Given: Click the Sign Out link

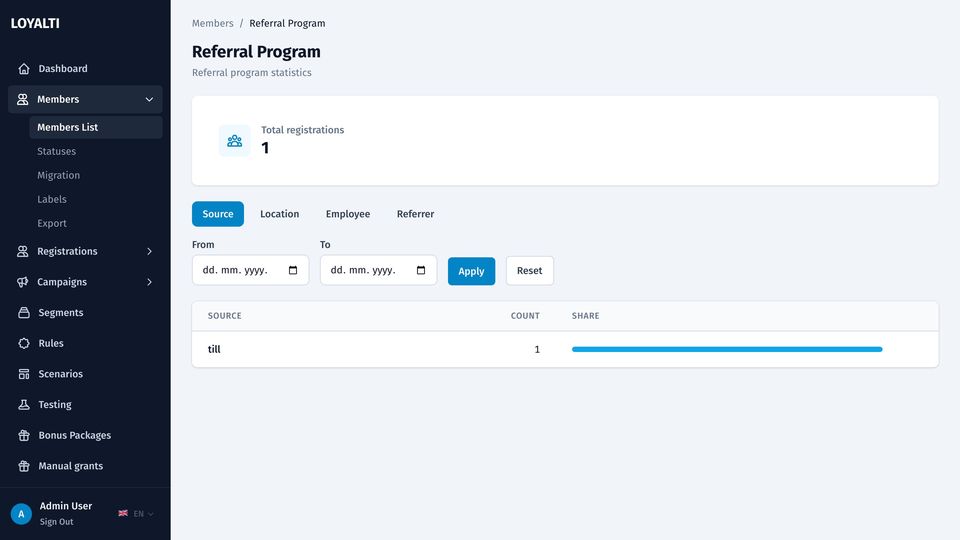Looking at the screenshot, I should [x=56, y=522].
